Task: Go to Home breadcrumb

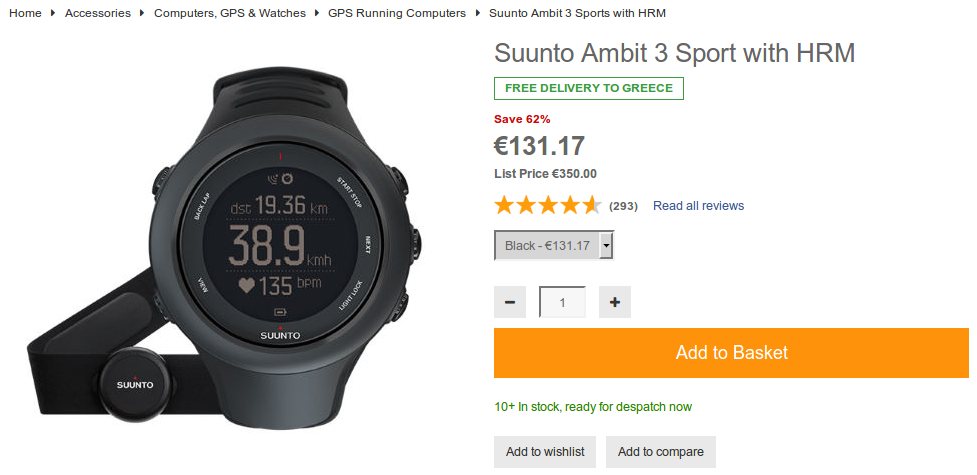Action: coord(26,13)
